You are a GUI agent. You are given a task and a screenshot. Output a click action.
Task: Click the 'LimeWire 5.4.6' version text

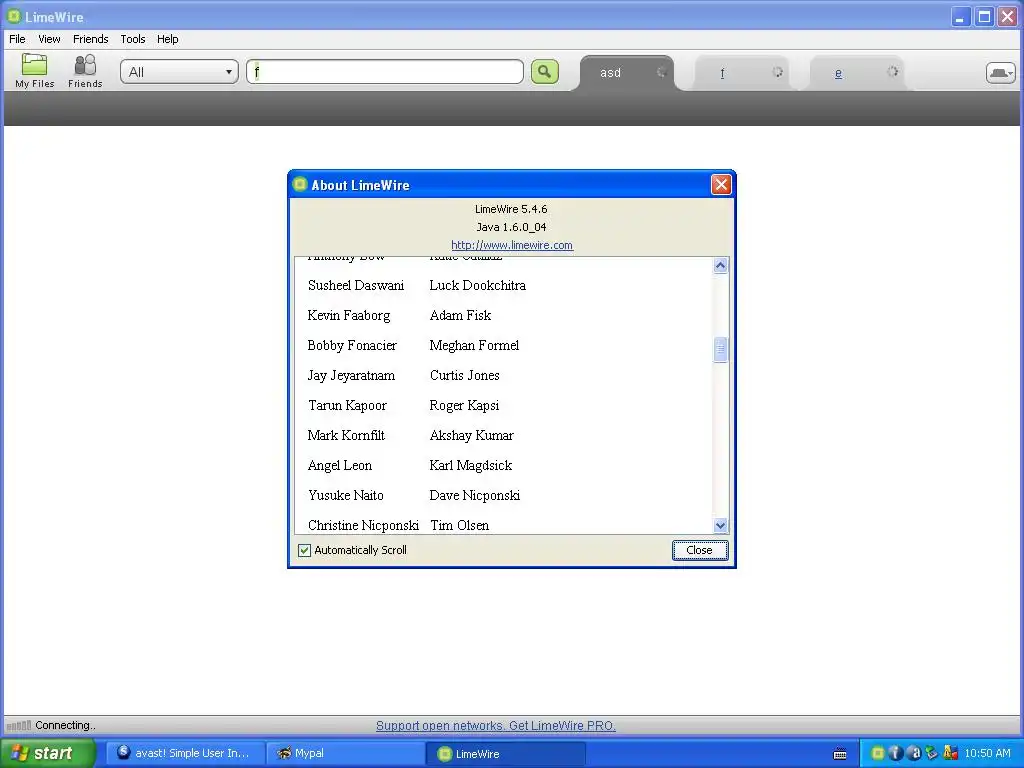click(x=511, y=209)
